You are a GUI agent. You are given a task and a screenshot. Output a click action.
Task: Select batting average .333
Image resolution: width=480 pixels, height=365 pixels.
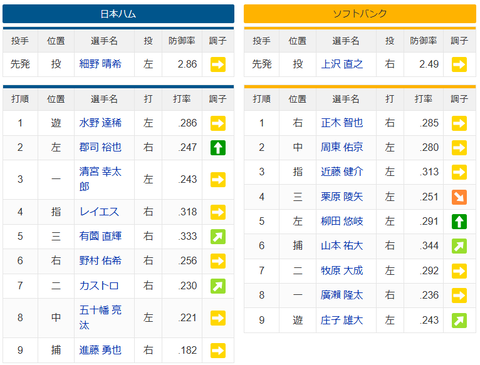[188, 236]
